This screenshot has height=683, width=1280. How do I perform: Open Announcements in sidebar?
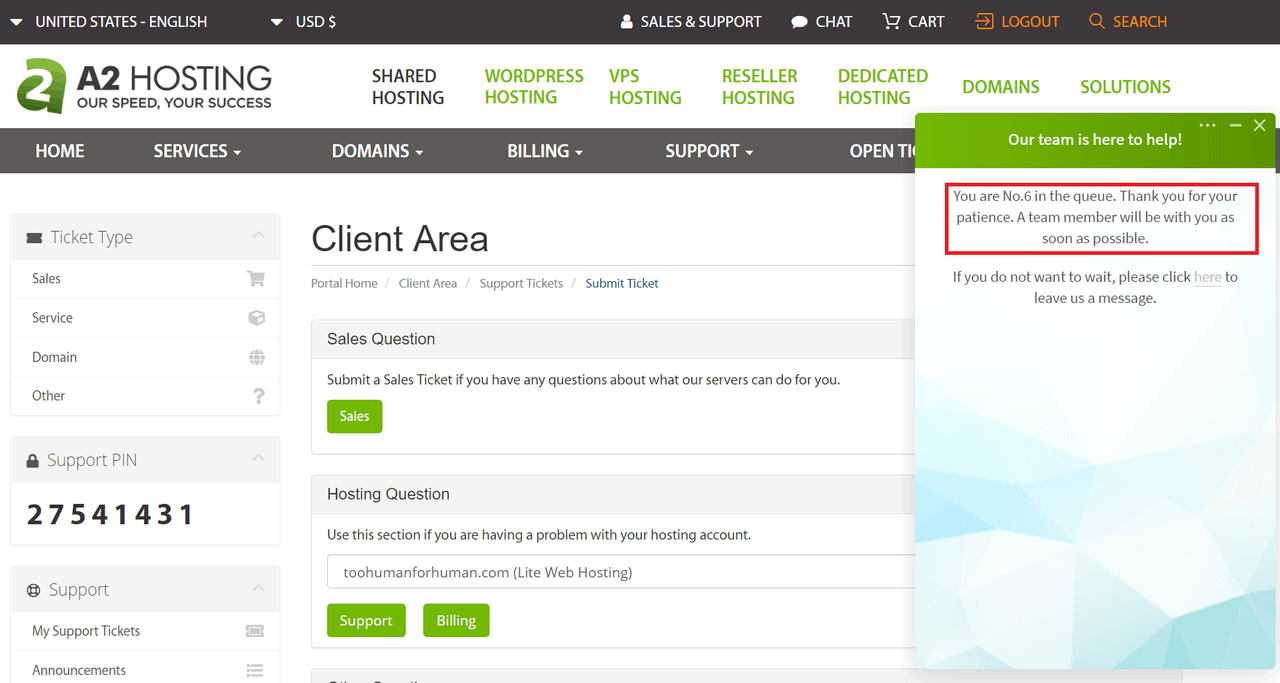145,670
